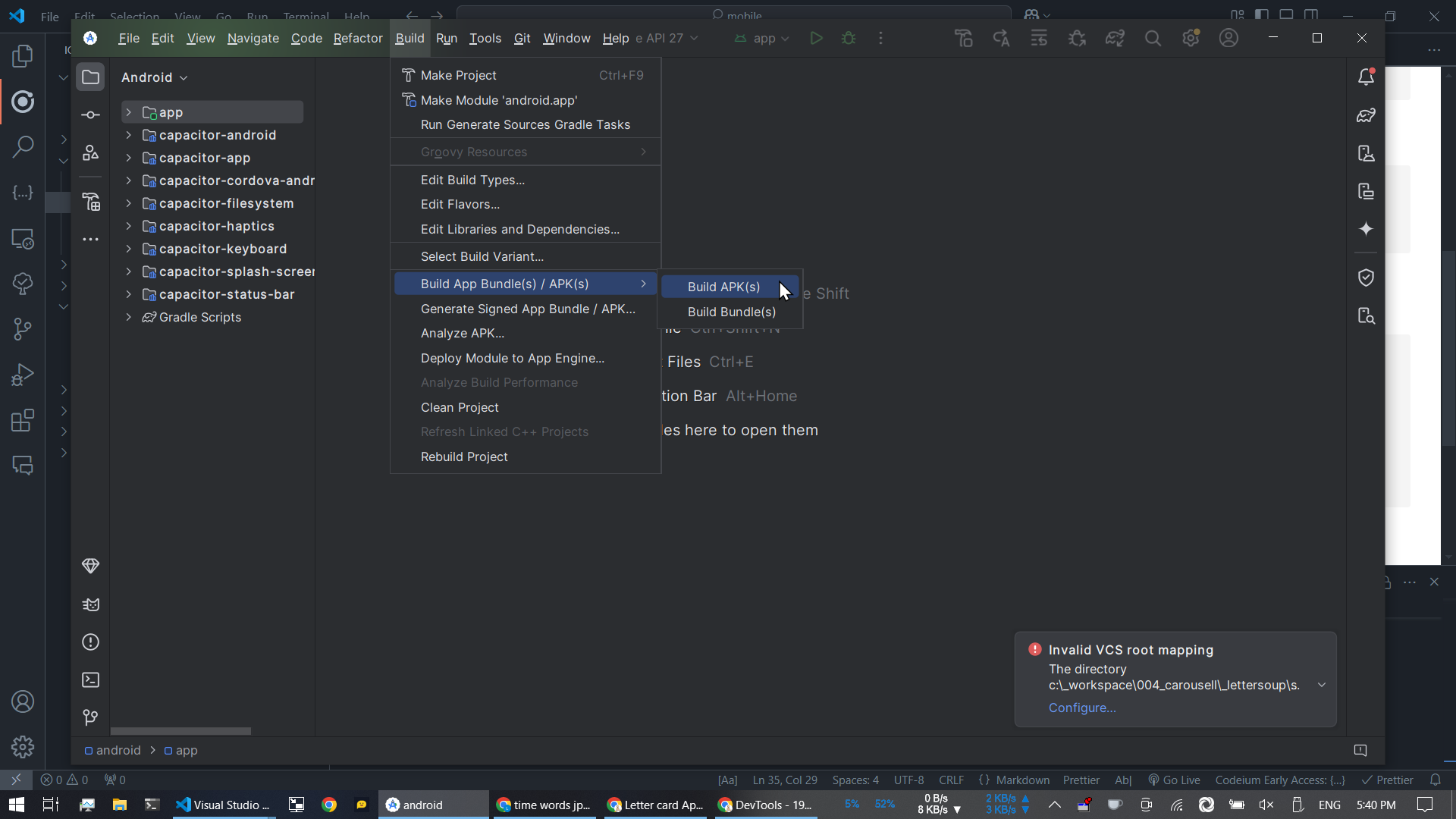Click the Notifications bell icon

tap(1366, 77)
